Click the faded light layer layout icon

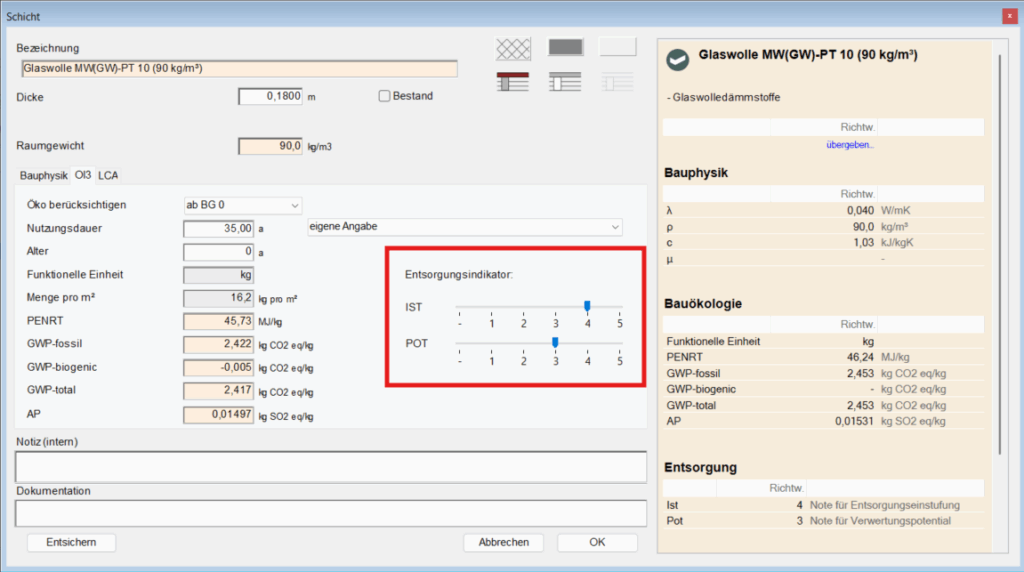617,83
